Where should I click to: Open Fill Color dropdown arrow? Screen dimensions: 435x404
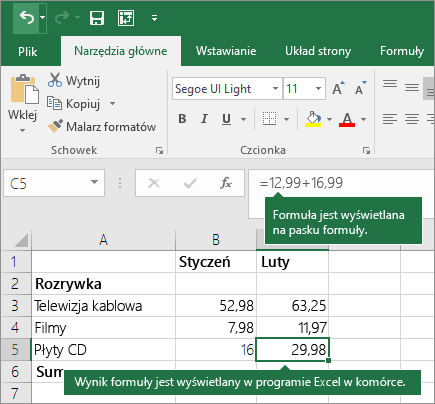329,119
